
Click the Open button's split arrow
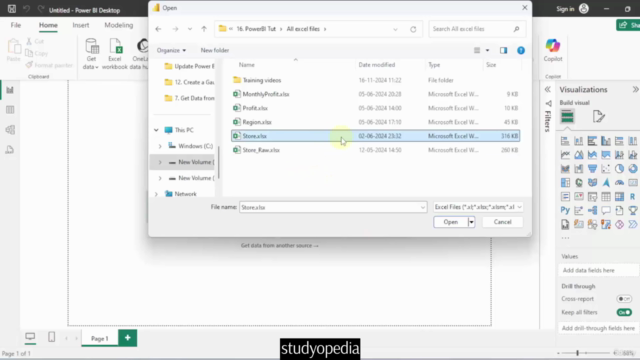point(471,222)
